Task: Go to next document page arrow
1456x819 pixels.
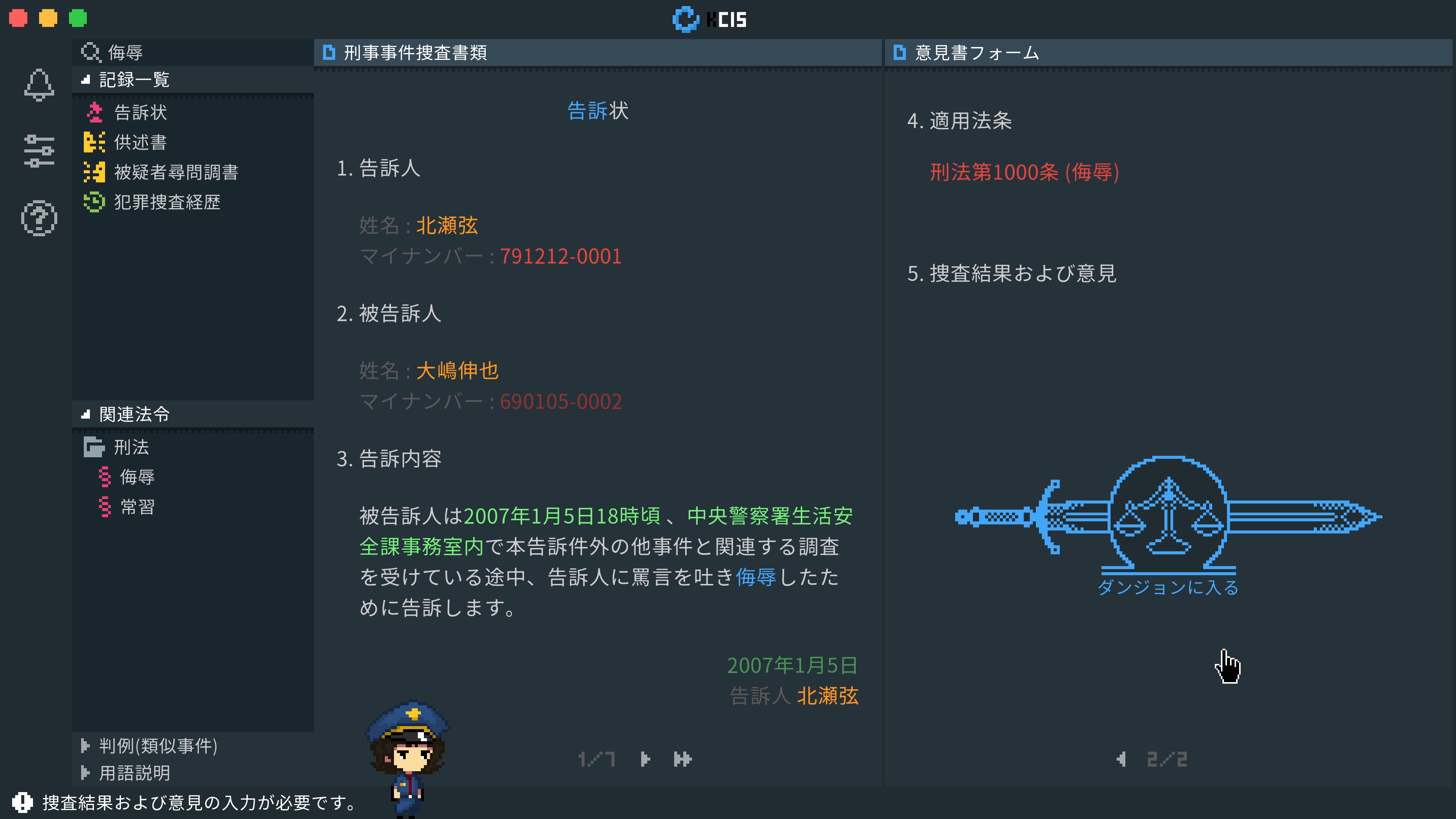Action: coord(645,759)
